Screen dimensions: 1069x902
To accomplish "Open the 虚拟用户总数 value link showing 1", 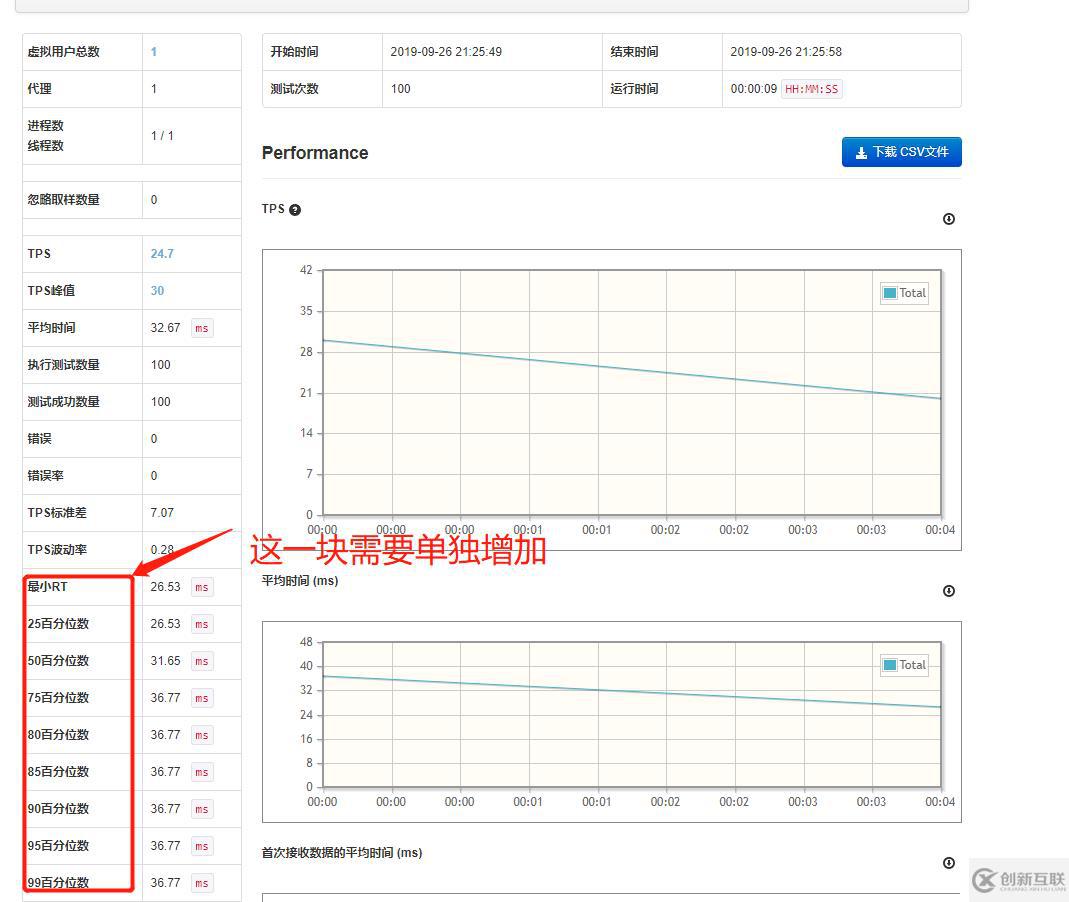I will (153, 52).
